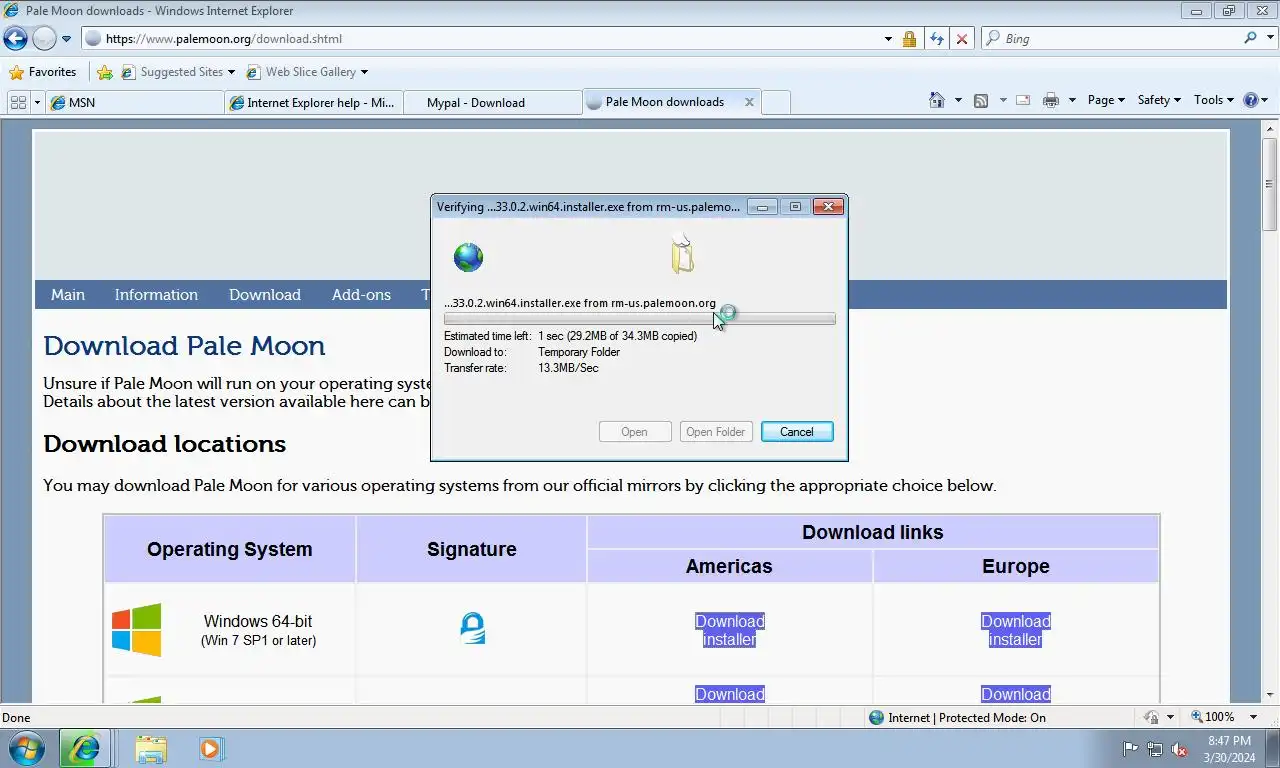Click Europe Download installer link for 64-bit

click(x=1016, y=630)
